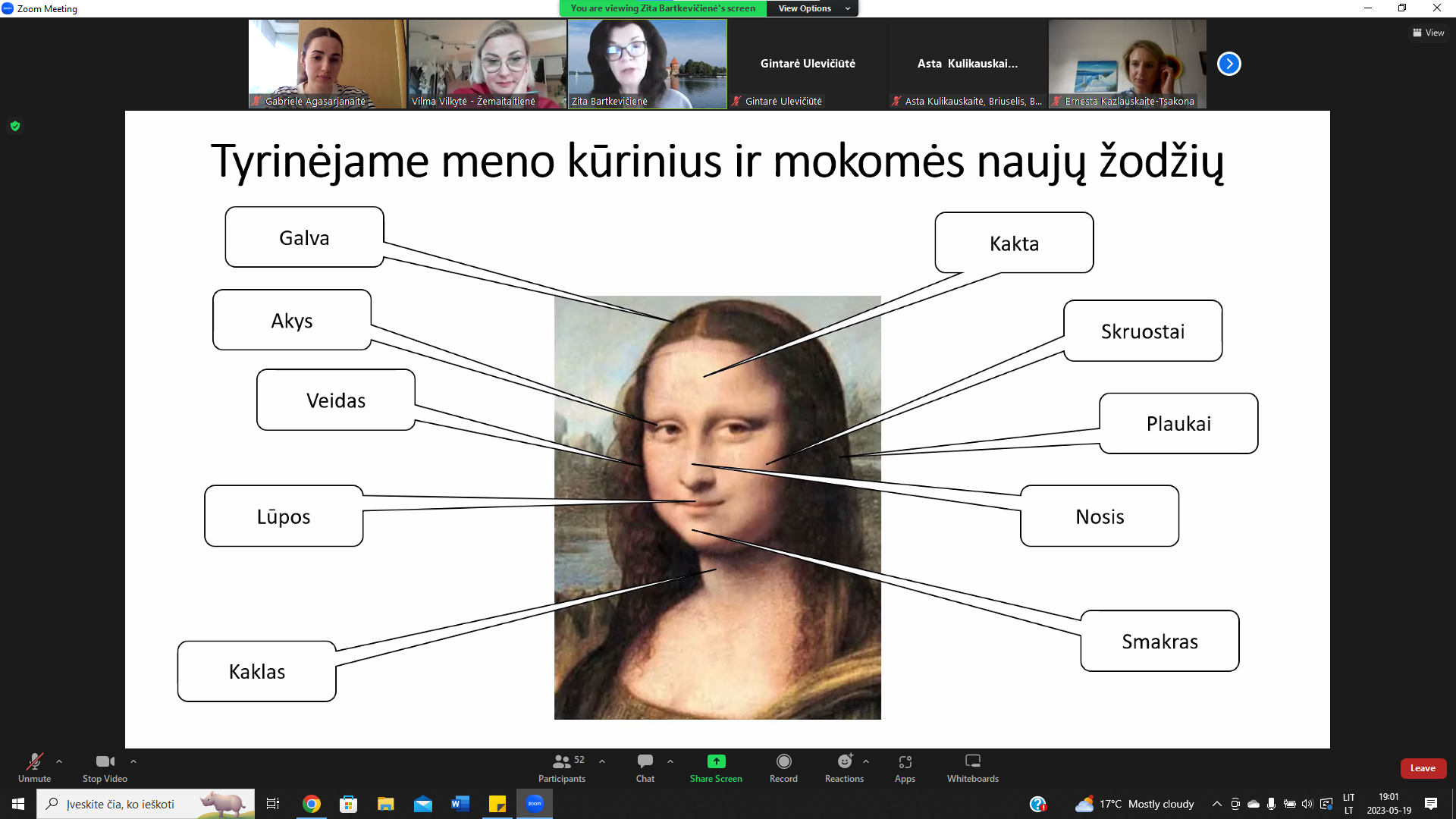Open the Participants panel
Screen dimensions: 1456x819
pos(561,767)
